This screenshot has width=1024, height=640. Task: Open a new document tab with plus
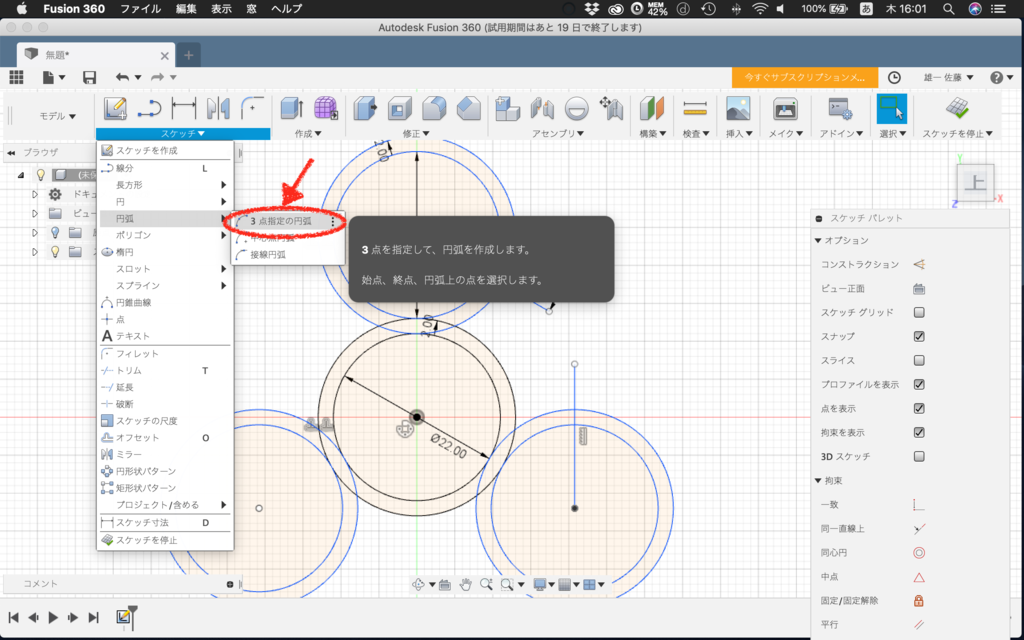[189, 56]
